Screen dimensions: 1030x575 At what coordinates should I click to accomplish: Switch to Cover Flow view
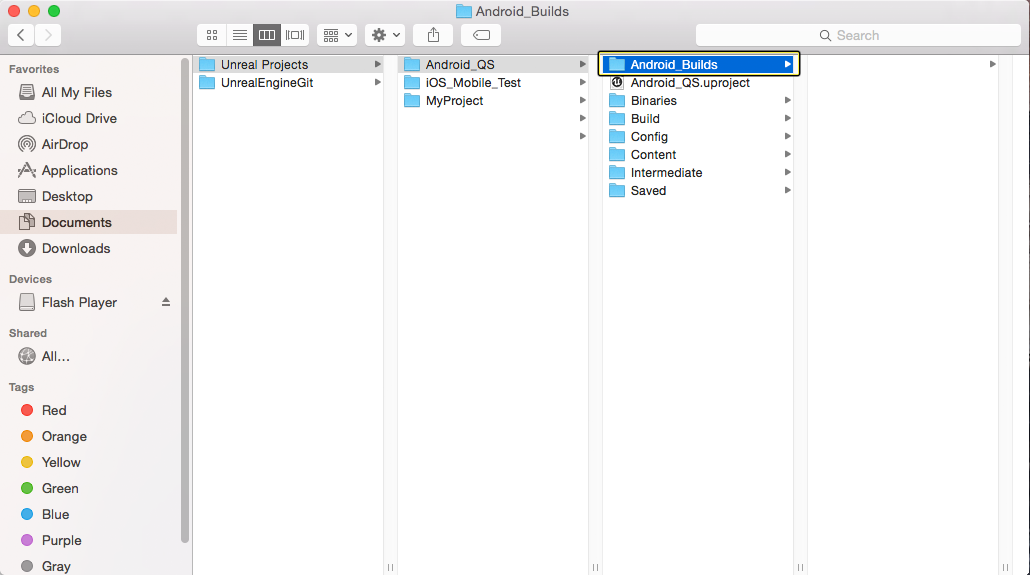coord(295,35)
